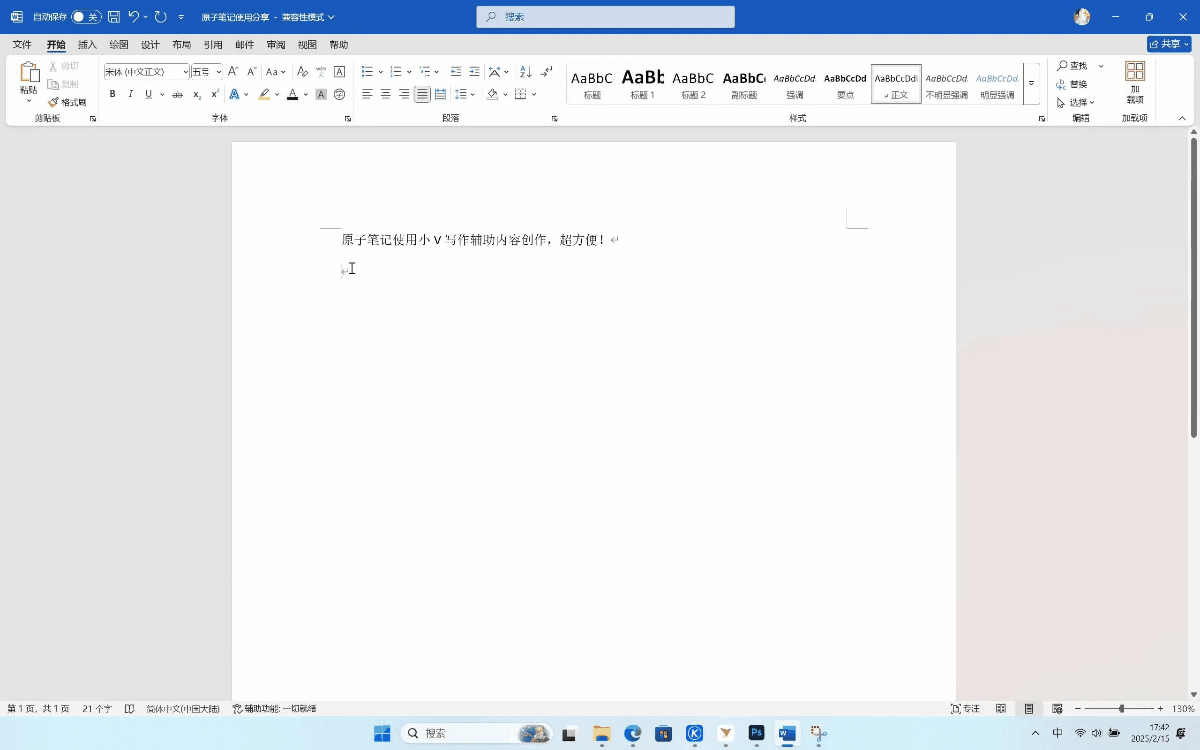This screenshot has height=750, width=1200.
Task: Decrease the font size
Action: [251, 72]
